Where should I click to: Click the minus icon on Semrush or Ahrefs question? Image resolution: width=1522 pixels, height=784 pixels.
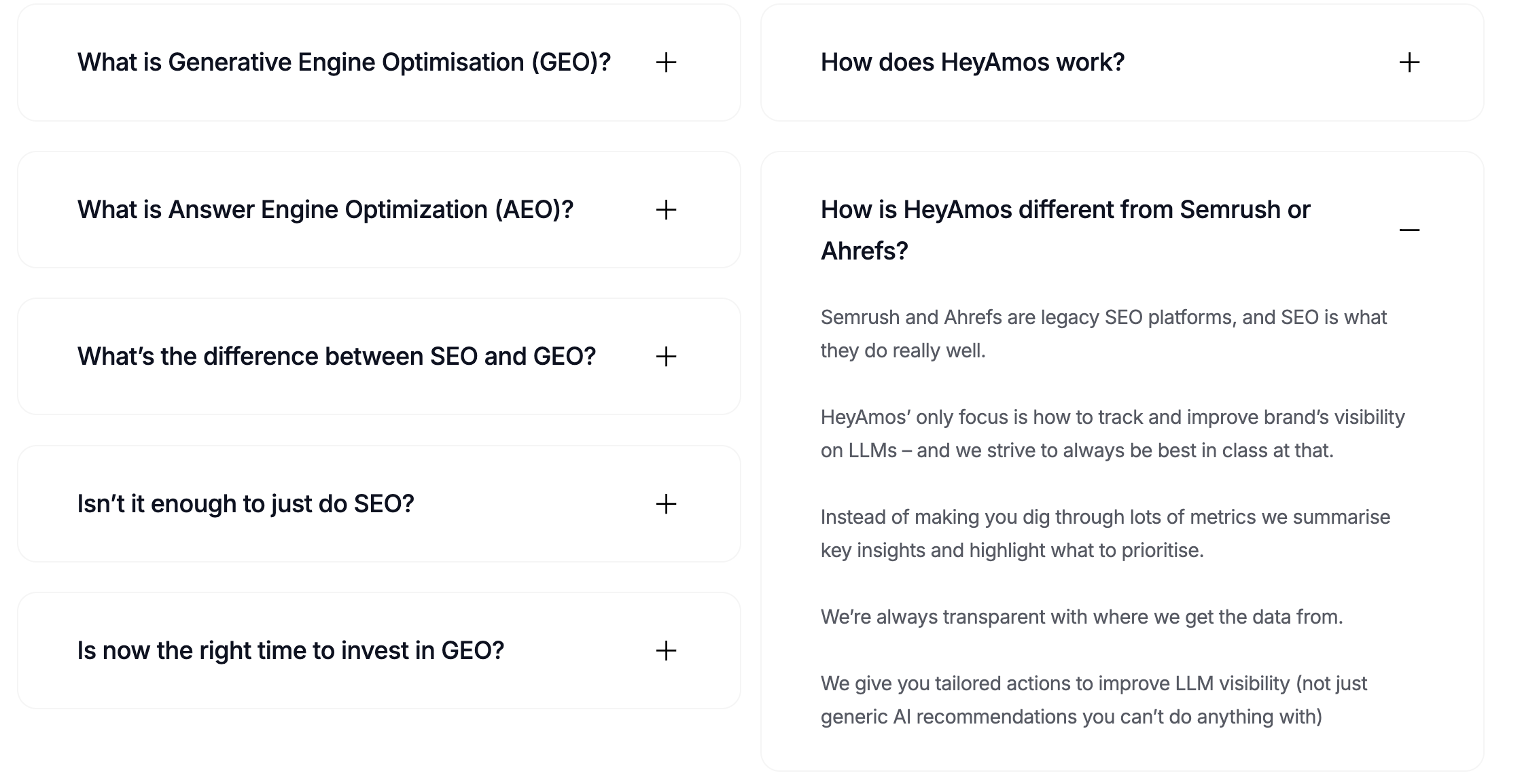pyautogui.click(x=1409, y=230)
